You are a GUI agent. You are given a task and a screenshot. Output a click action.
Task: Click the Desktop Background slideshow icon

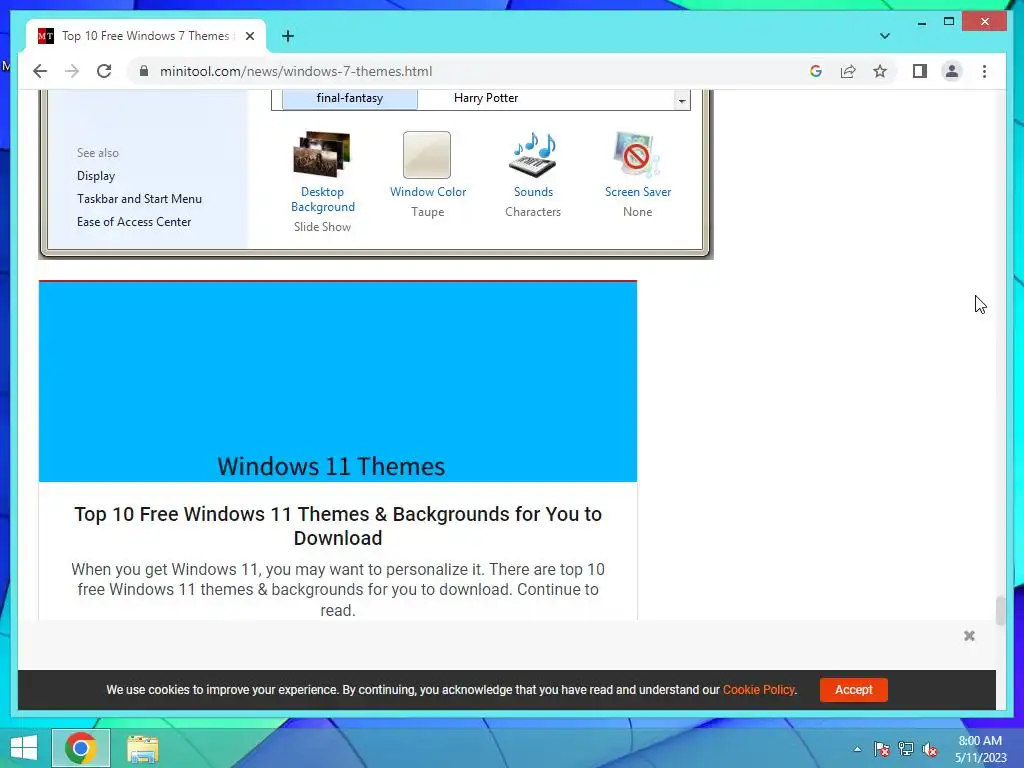322,154
